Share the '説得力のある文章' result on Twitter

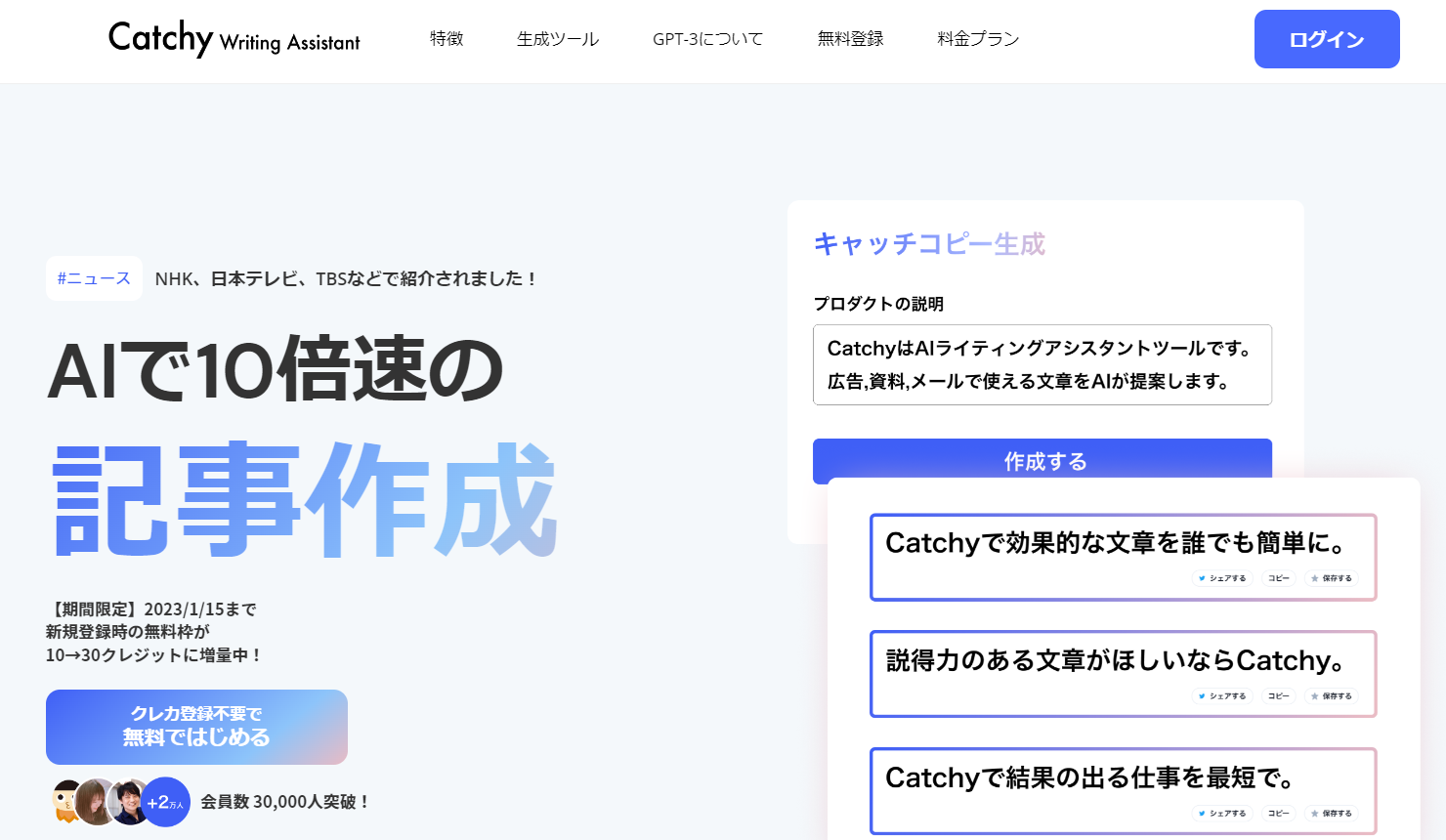tap(1222, 695)
